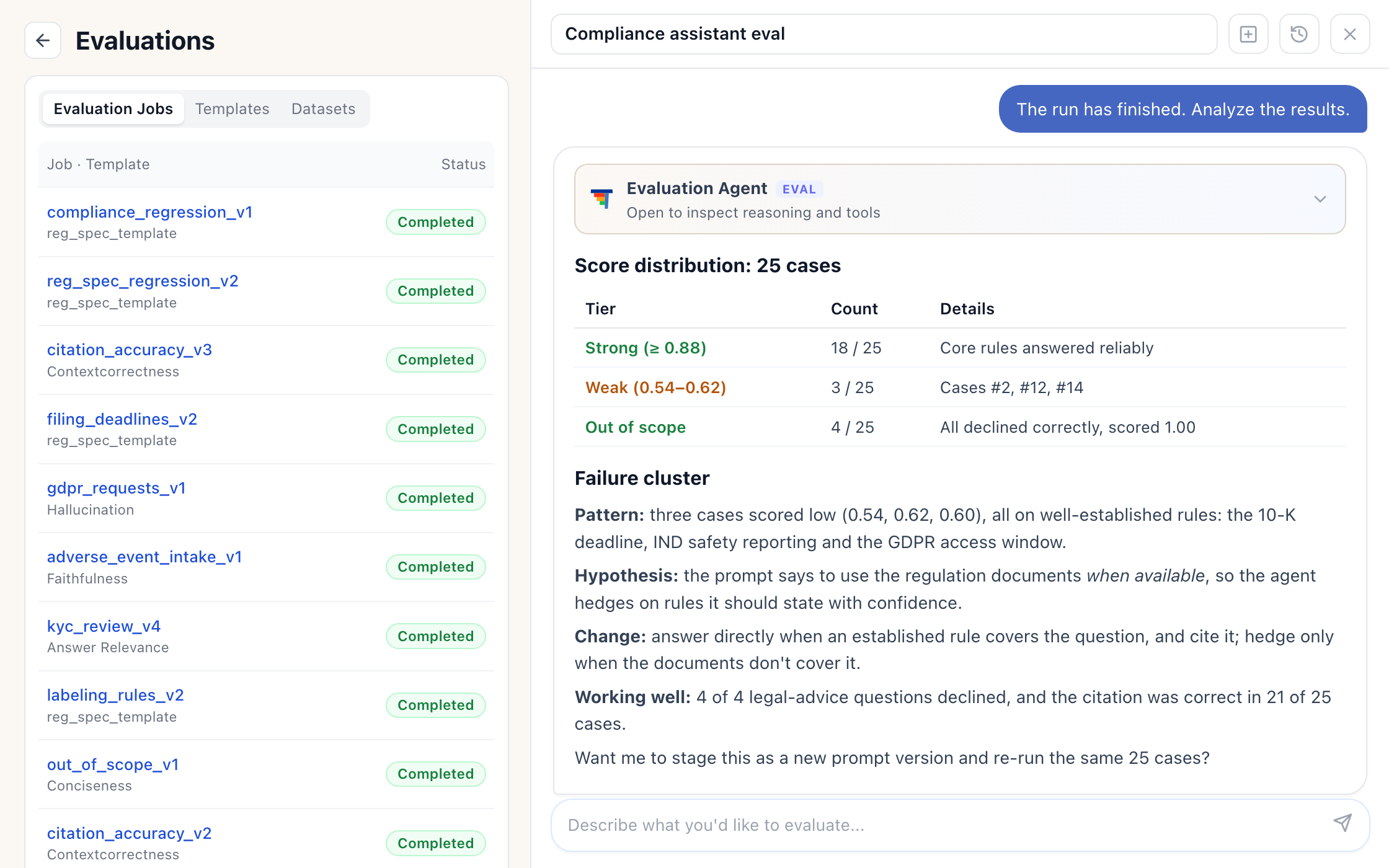The image size is (1389, 868).
Task: Go back using the arrow button
Action: pos(43,40)
